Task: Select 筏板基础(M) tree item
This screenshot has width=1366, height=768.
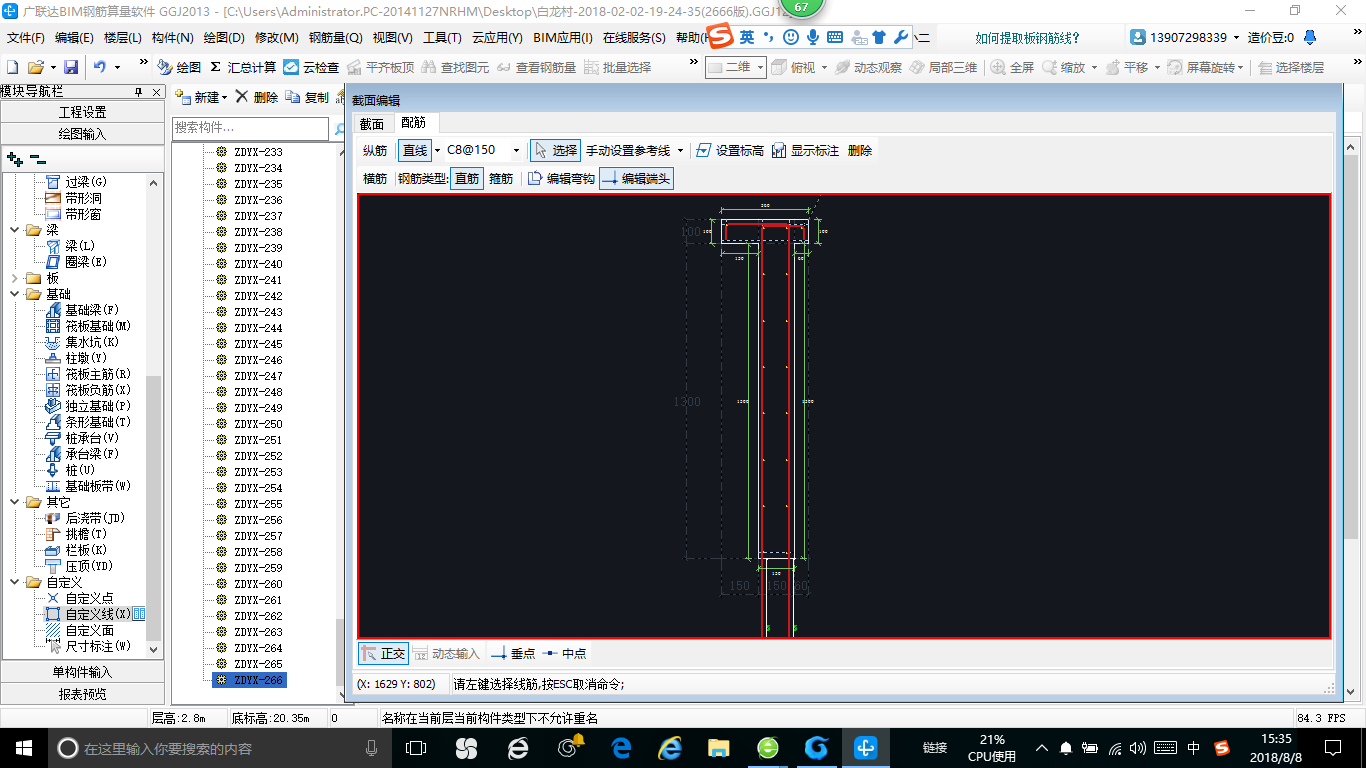Action: (98, 326)
